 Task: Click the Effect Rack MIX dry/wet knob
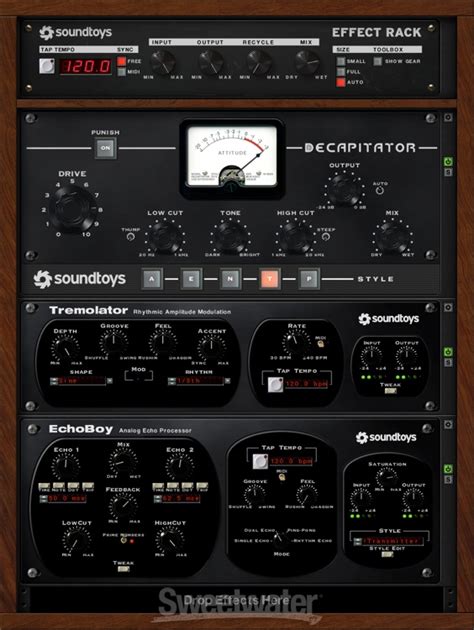pyautogui.click(x=307, y=62)
